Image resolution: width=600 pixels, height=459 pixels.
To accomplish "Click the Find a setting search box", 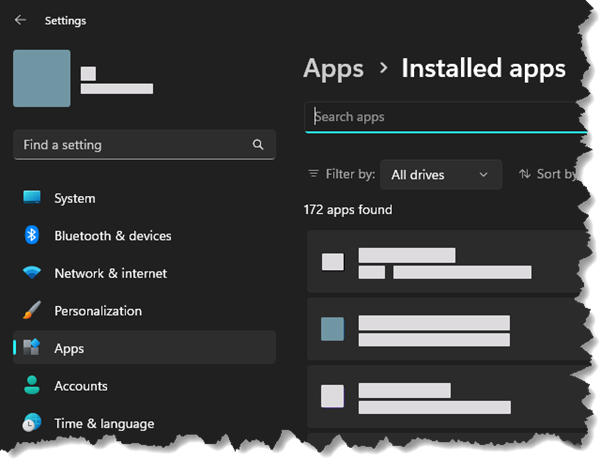I will point(145,145).
